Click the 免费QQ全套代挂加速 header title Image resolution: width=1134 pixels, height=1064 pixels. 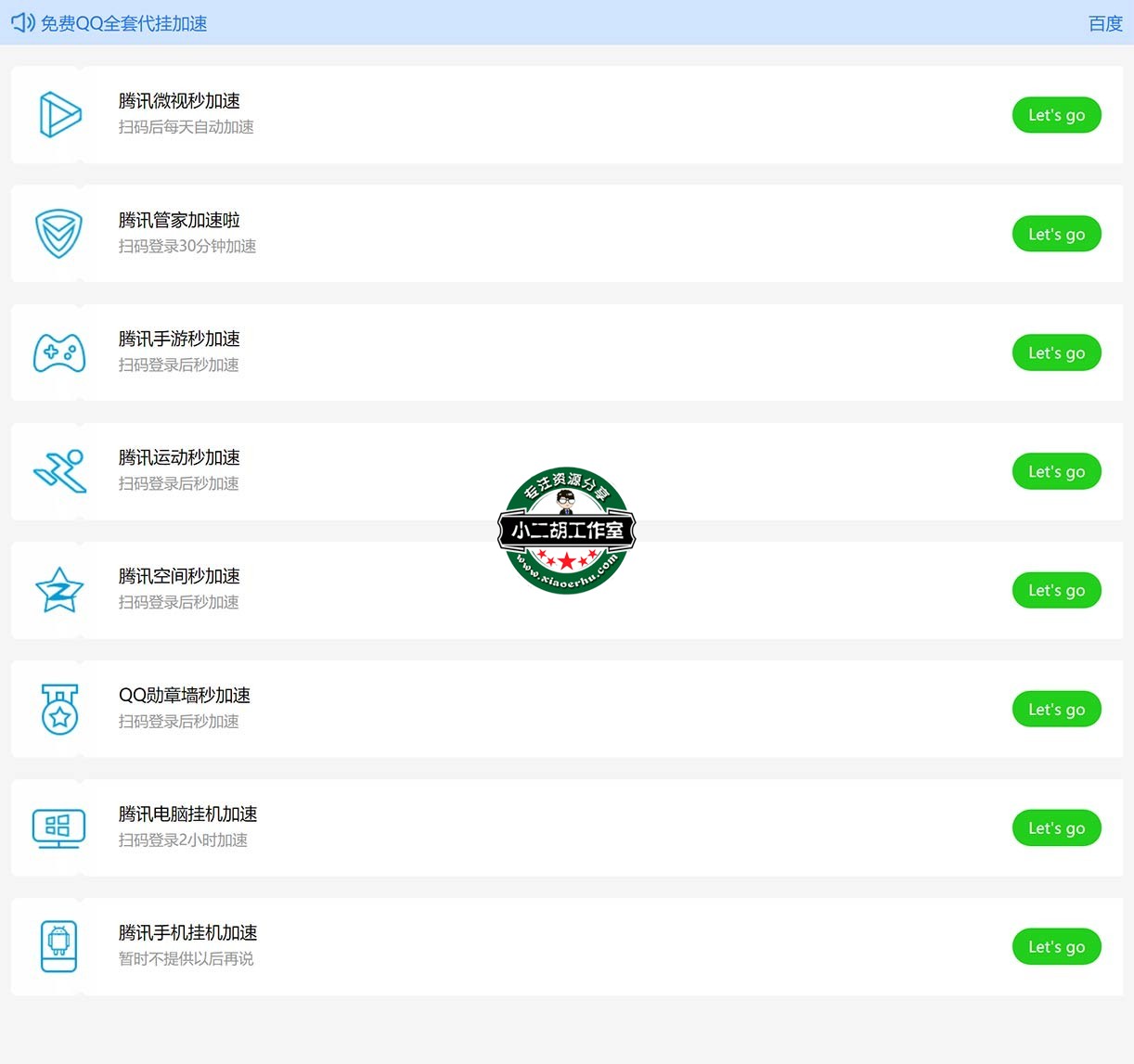coord(123,23)
